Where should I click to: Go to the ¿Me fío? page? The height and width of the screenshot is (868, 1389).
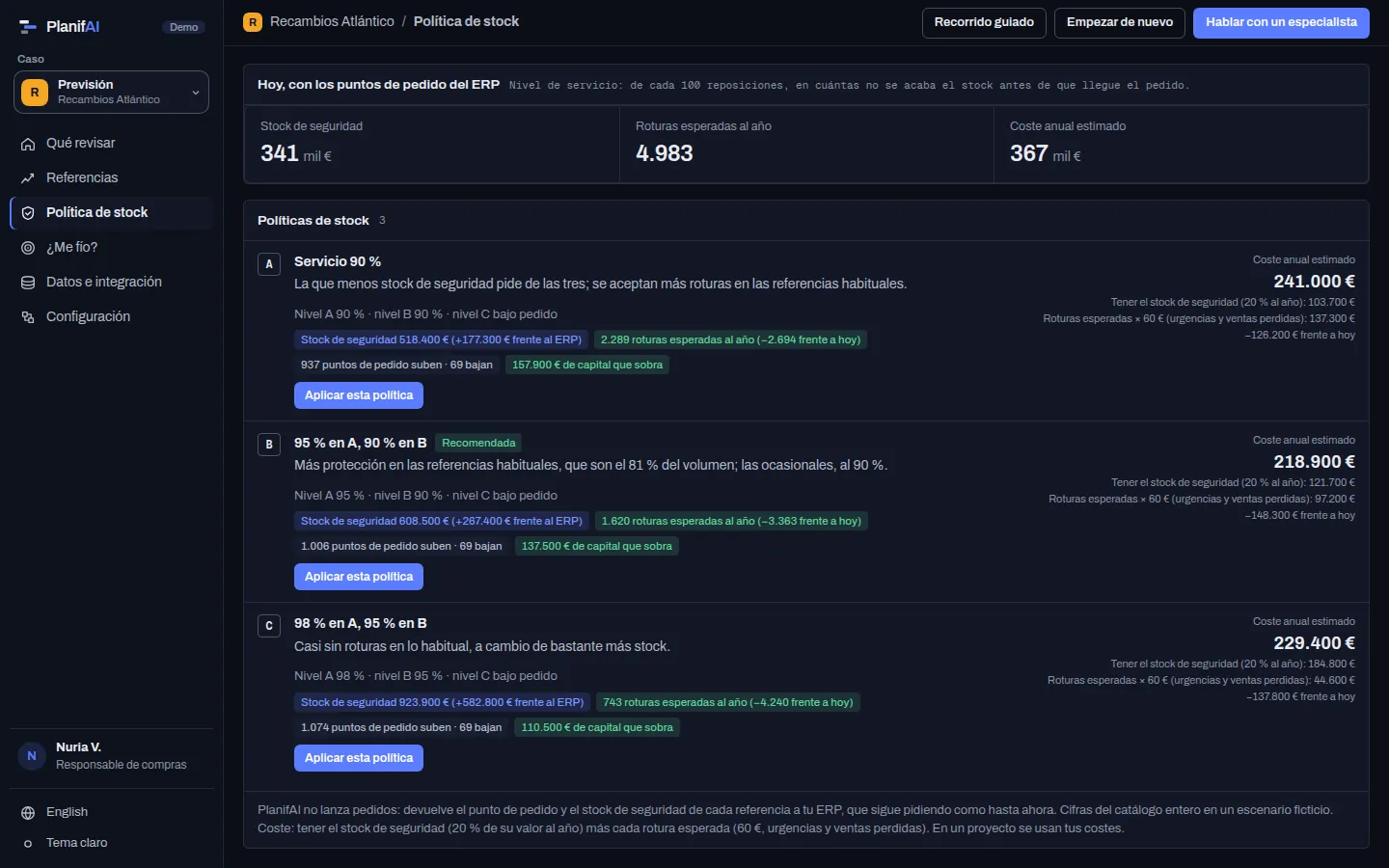click(x=111, y=247)
